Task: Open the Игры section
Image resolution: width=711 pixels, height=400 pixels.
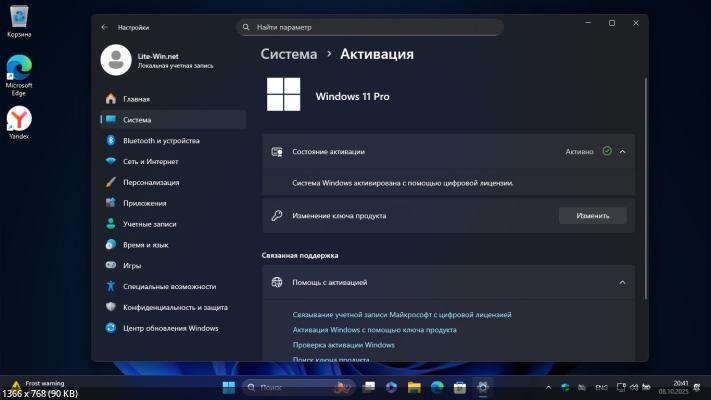Action: 132,266
